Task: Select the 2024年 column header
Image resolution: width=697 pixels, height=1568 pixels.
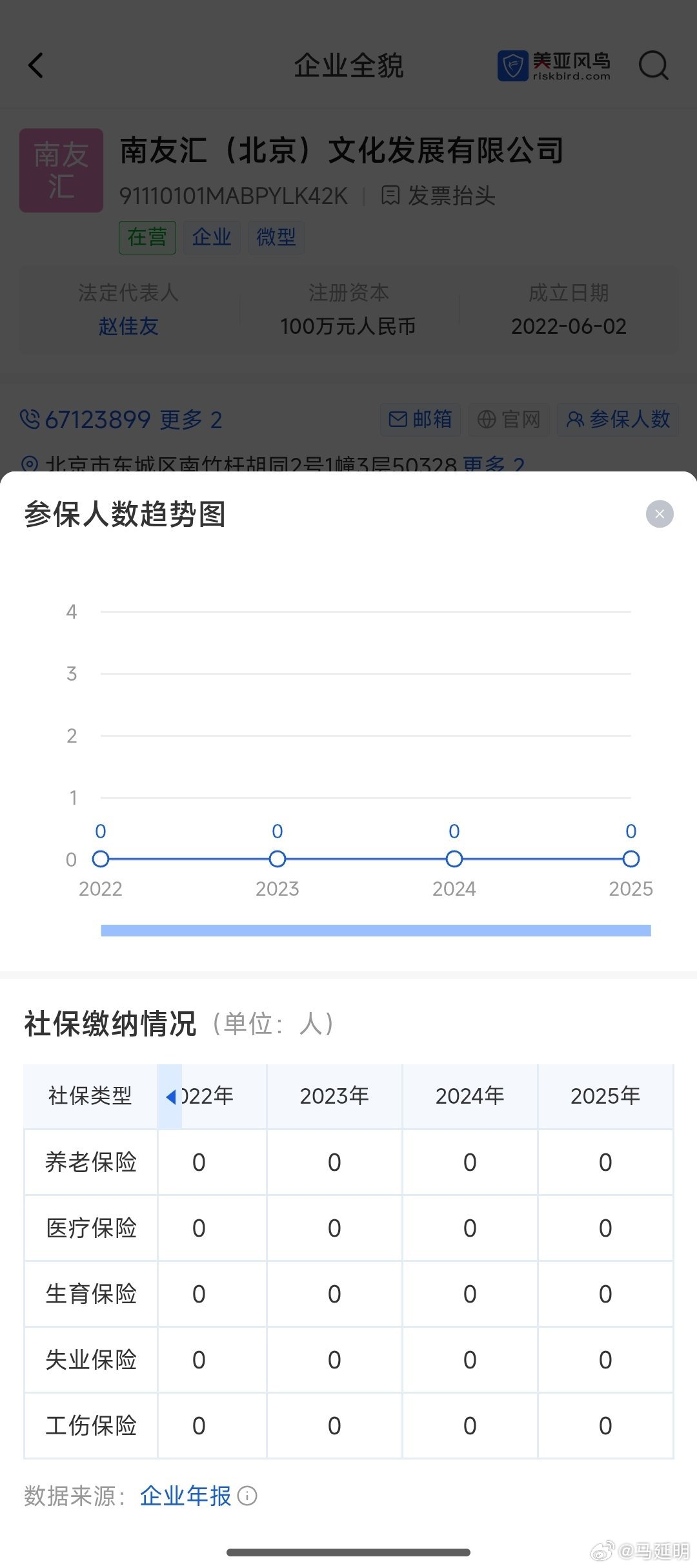Action: [470, 1096]
